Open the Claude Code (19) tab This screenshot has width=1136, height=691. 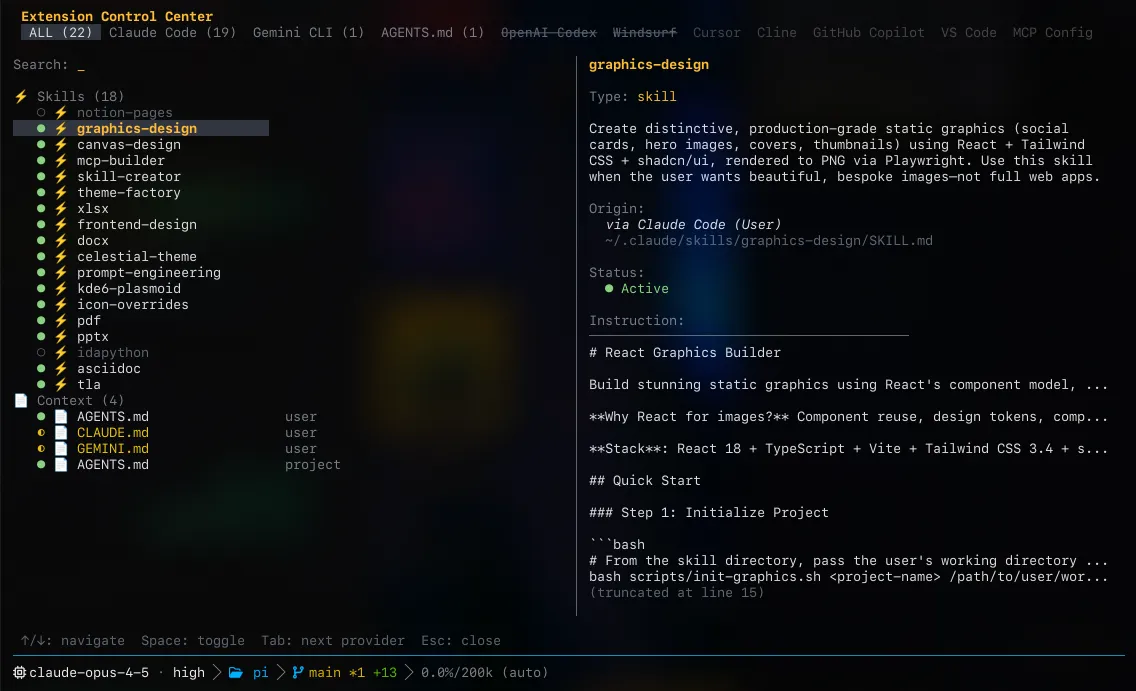coord(172,33)
